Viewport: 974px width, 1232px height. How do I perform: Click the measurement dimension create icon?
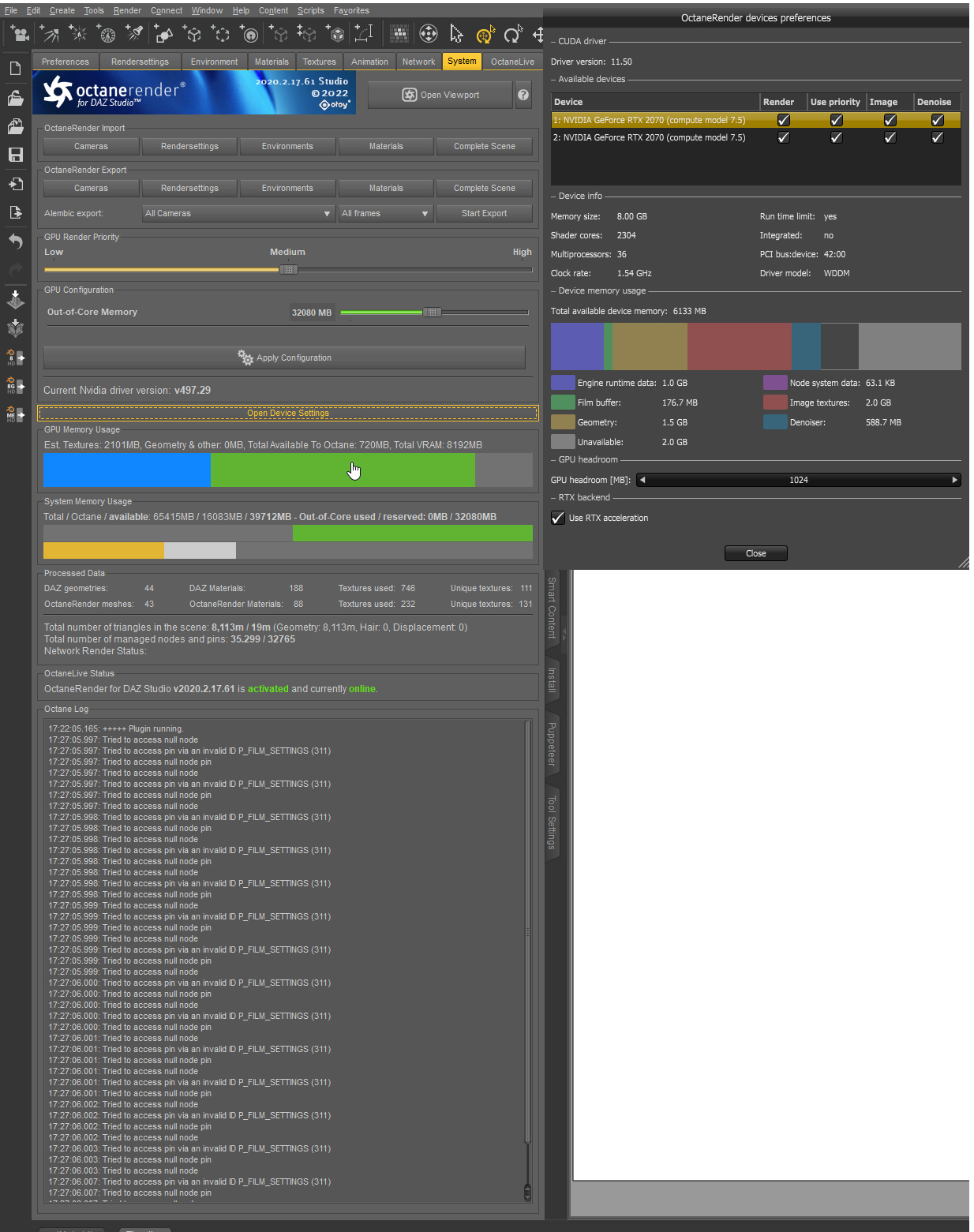pyautogui.click(x=364, y=34)
